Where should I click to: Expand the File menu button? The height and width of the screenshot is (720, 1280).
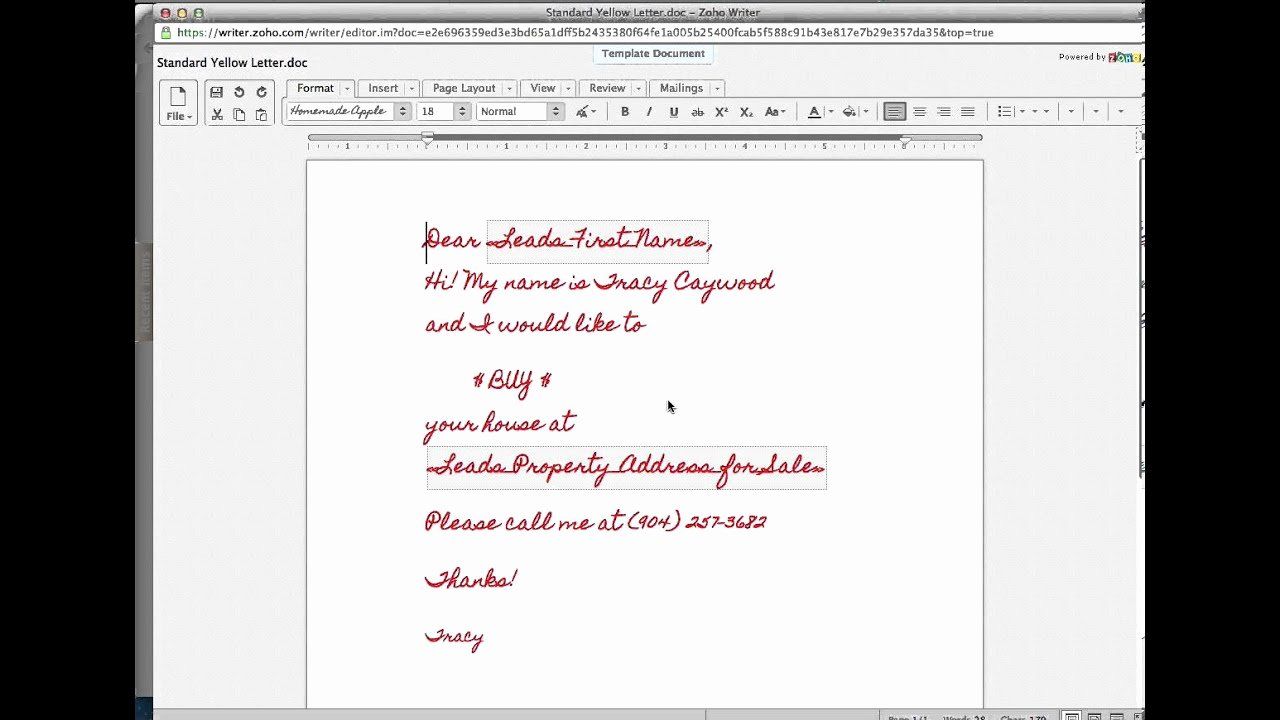tap(178, 103)
